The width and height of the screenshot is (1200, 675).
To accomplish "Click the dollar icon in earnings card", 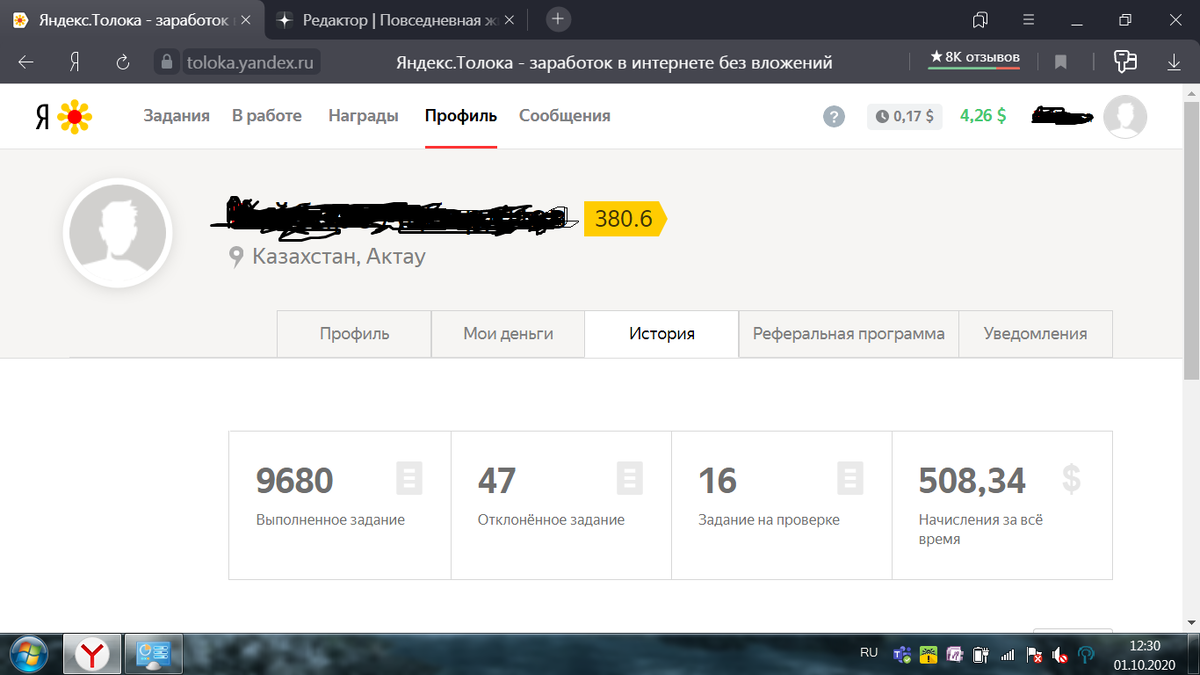I will coord(1071,479).
